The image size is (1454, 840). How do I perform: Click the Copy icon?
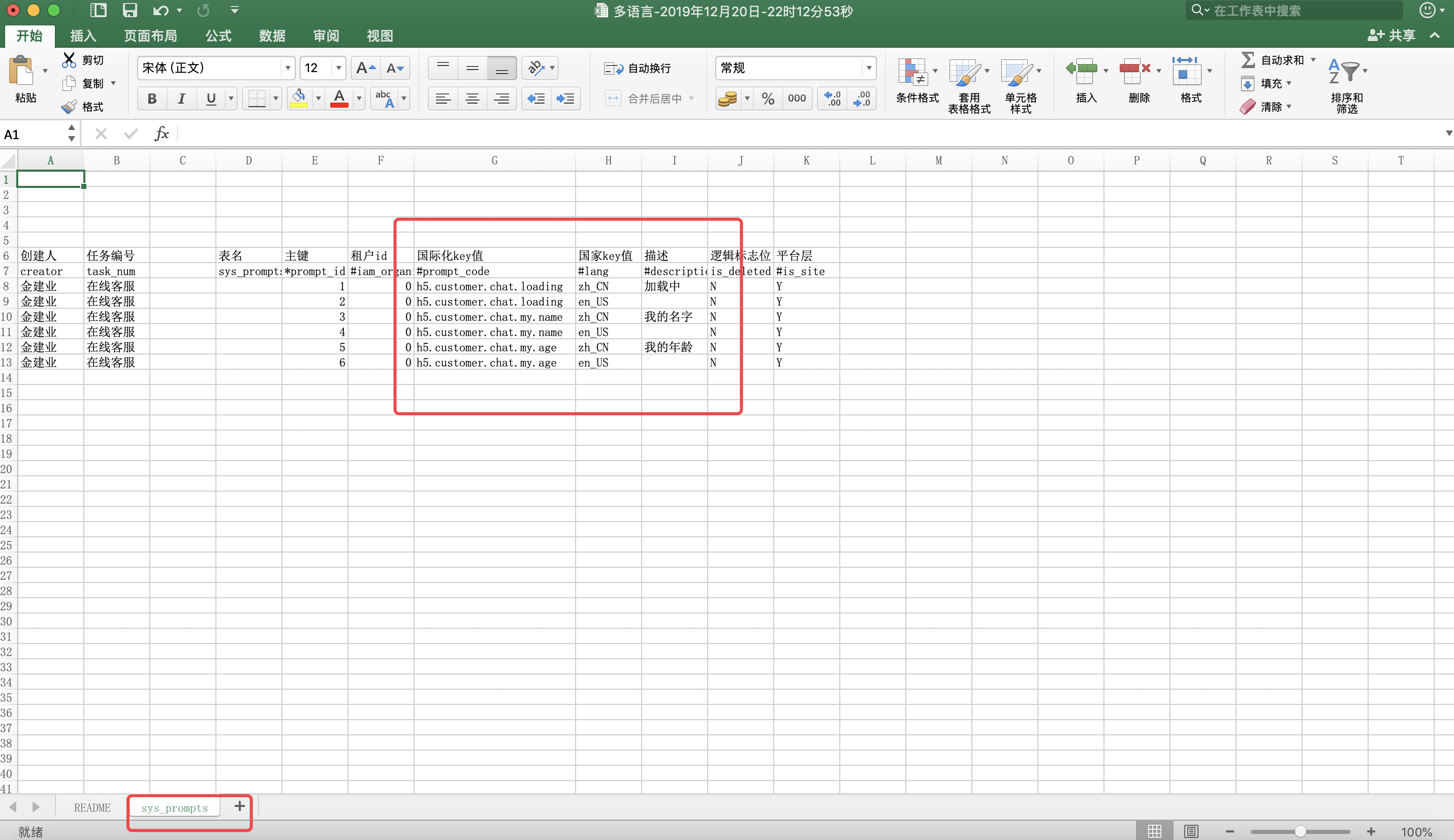click(69, 83)
